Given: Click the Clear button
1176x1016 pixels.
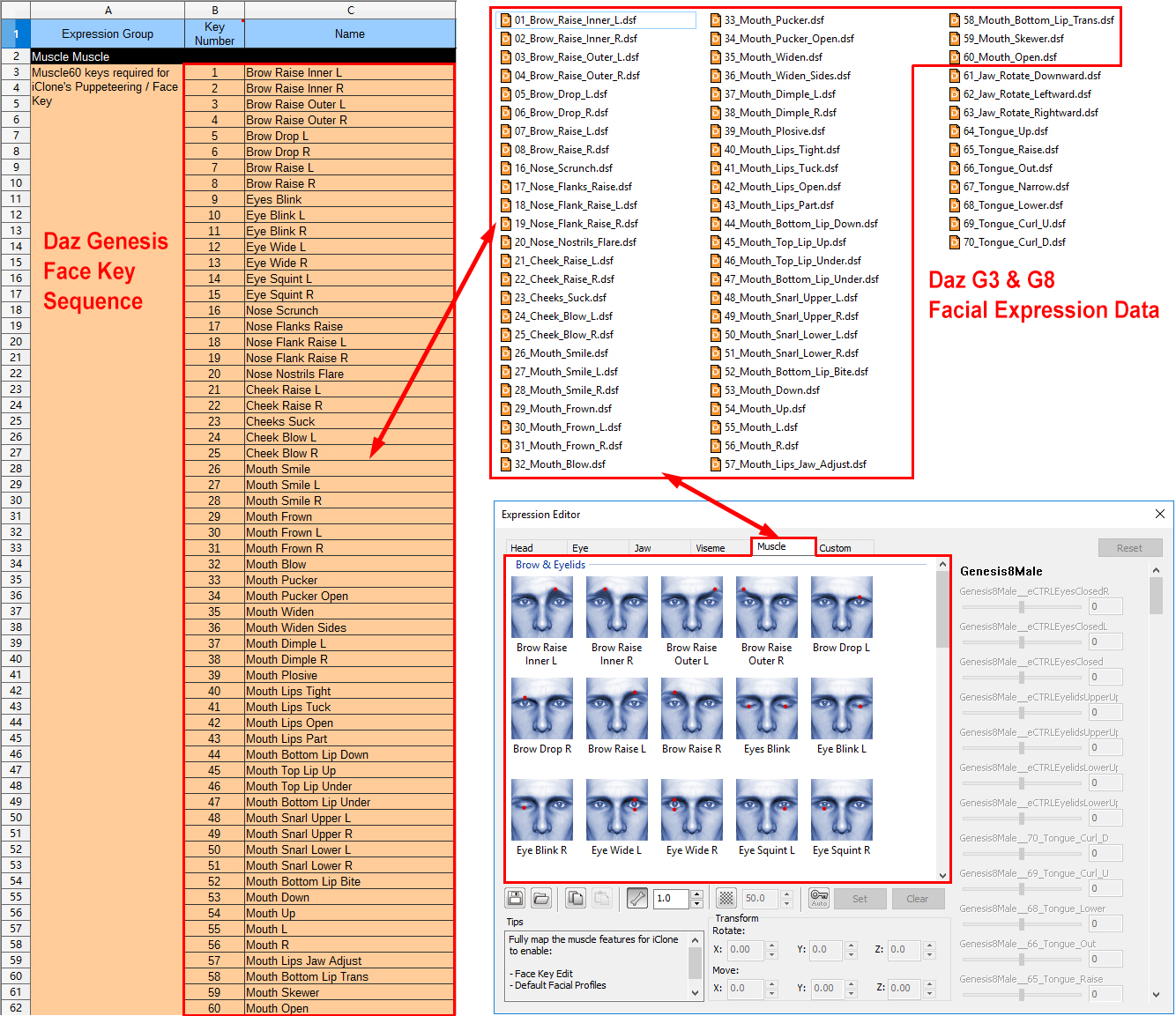Looking at the screenshot, I should click(x=918, y=899).
